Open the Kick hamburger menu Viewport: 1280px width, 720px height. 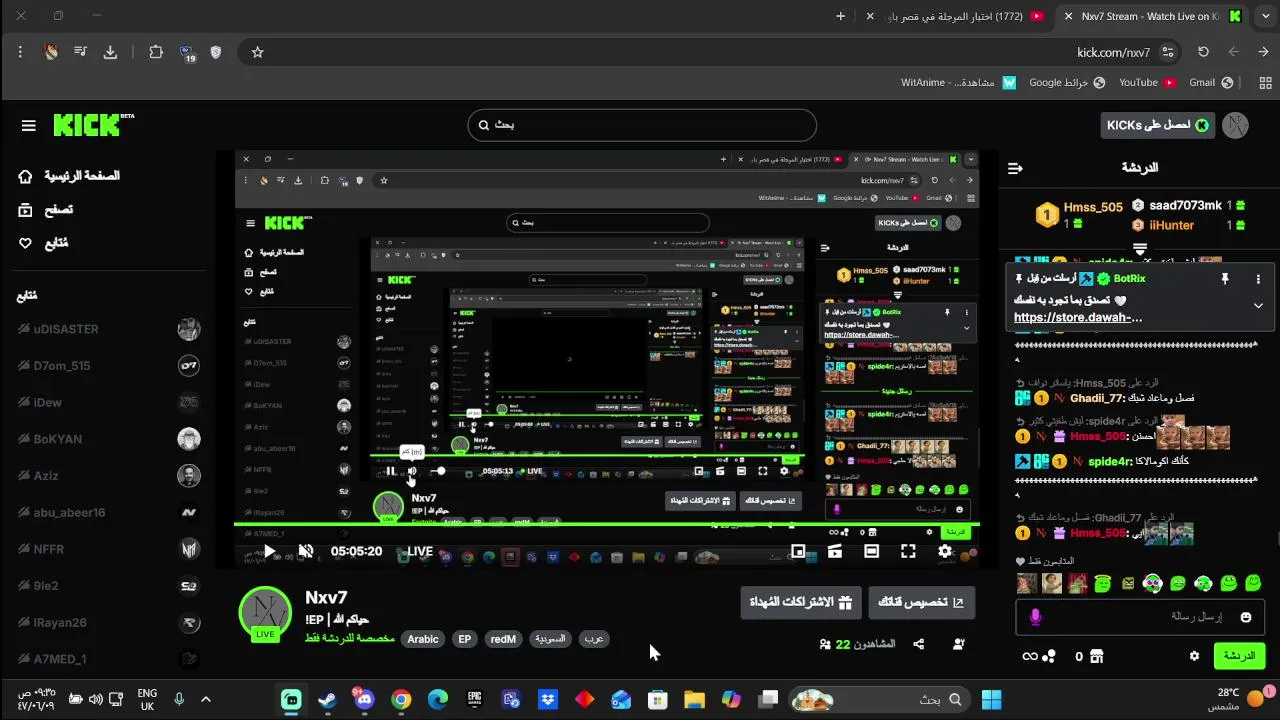[x=28, y=126]
